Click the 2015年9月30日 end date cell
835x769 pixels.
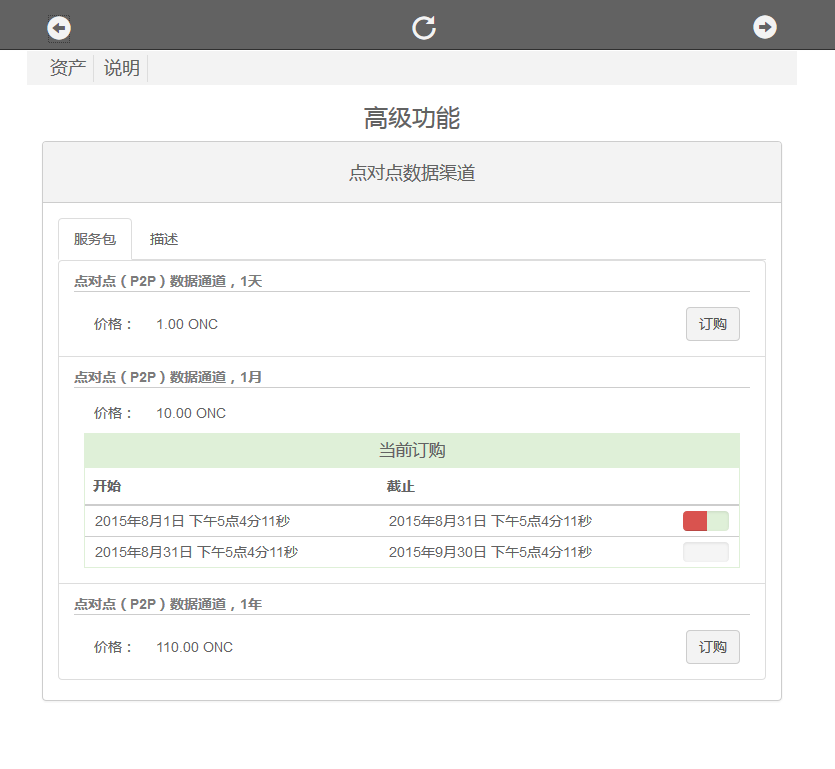tap(489, 552)
